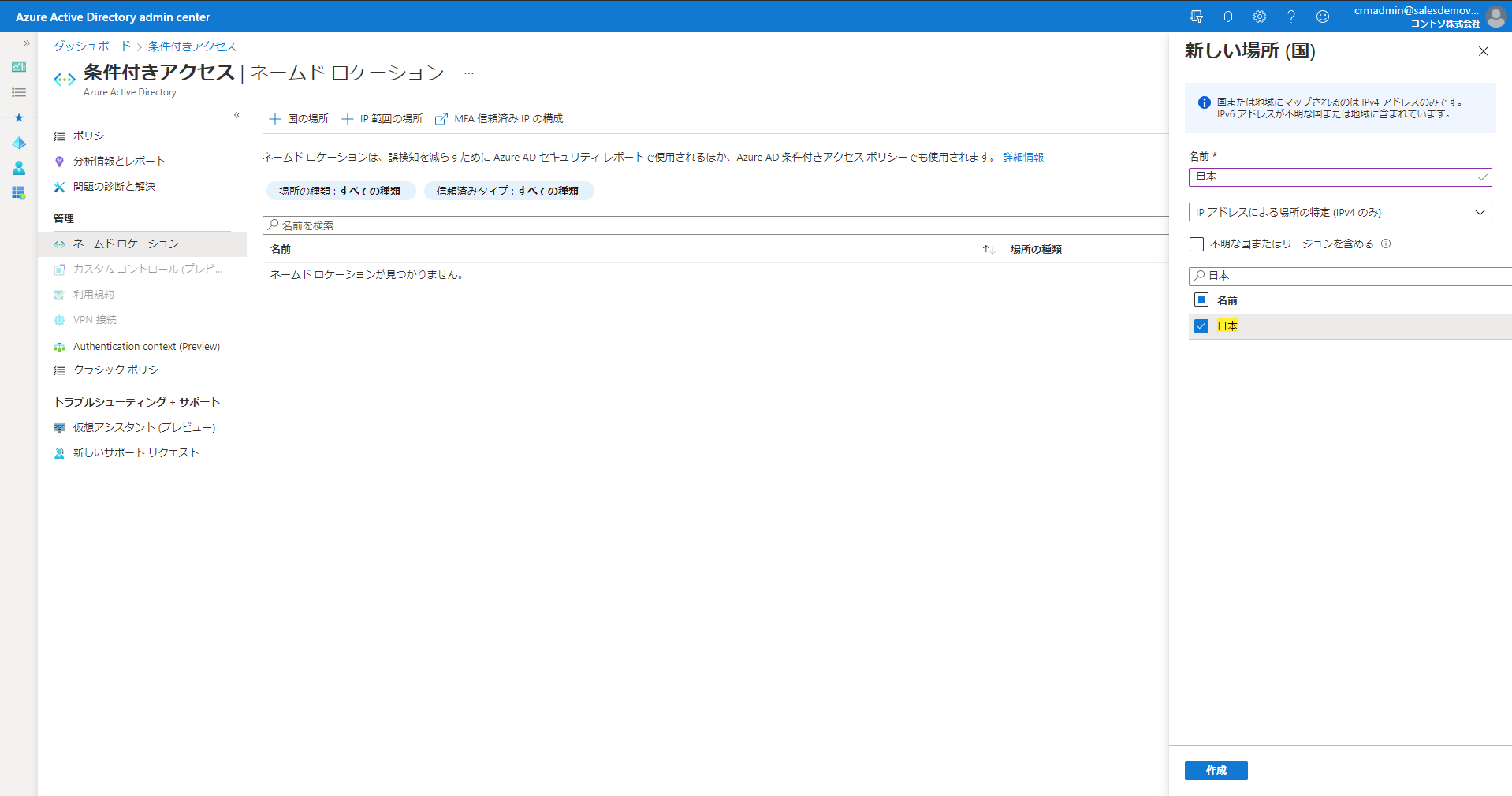Open the Dashboard icon in left rail
The image size is (1512, 796).
[x=19, y=67]
